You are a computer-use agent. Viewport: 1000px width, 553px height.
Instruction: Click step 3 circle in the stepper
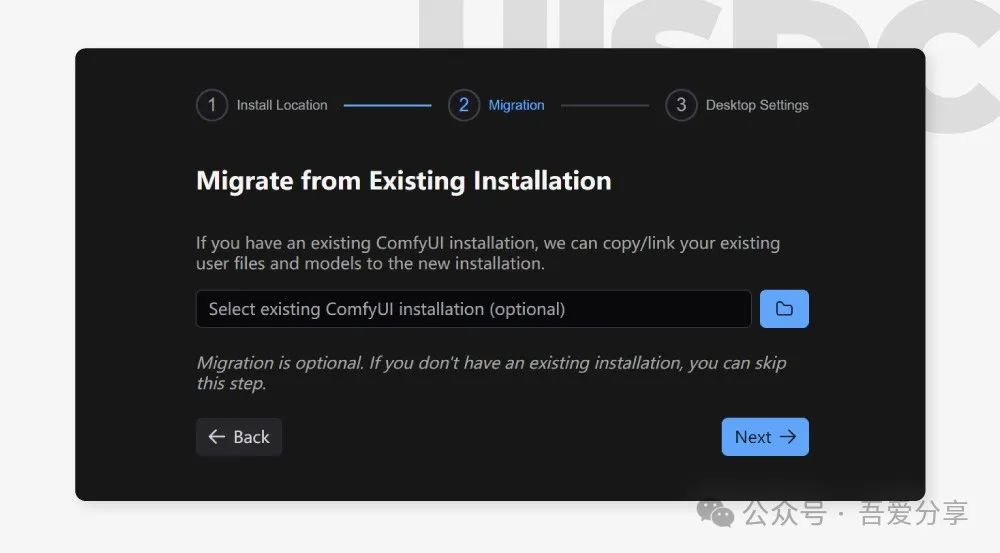pyautogui.click(x=681, y=105)
